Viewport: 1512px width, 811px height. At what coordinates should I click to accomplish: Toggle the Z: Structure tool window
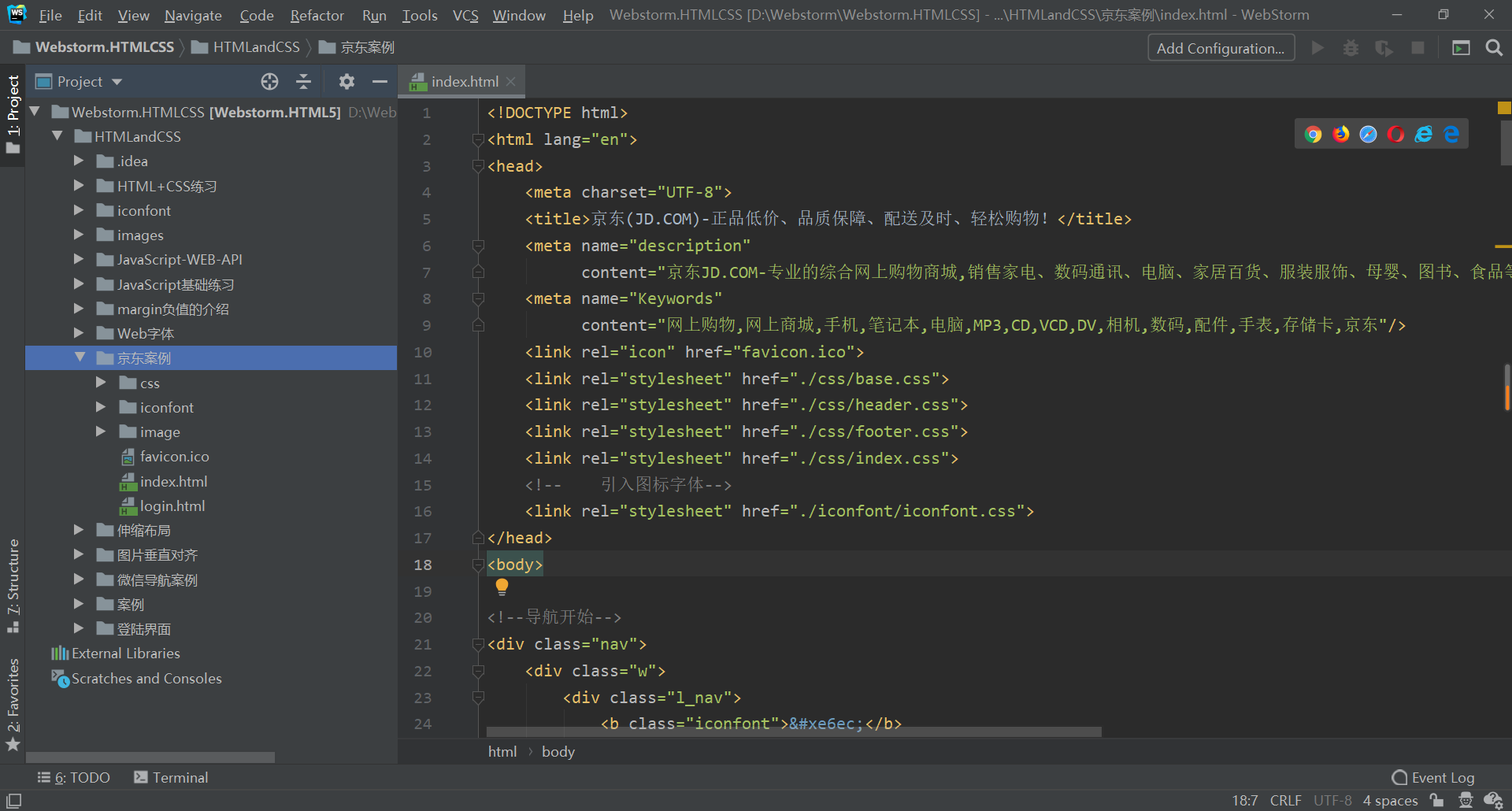click(13, 586)
